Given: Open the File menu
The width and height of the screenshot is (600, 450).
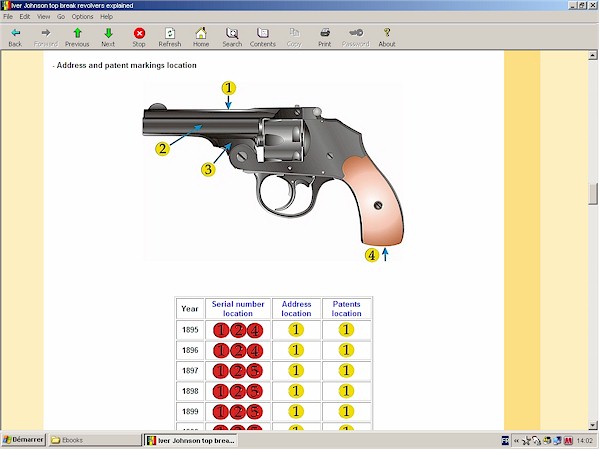Looking at the screenshot, I should [x=8, y=16].
